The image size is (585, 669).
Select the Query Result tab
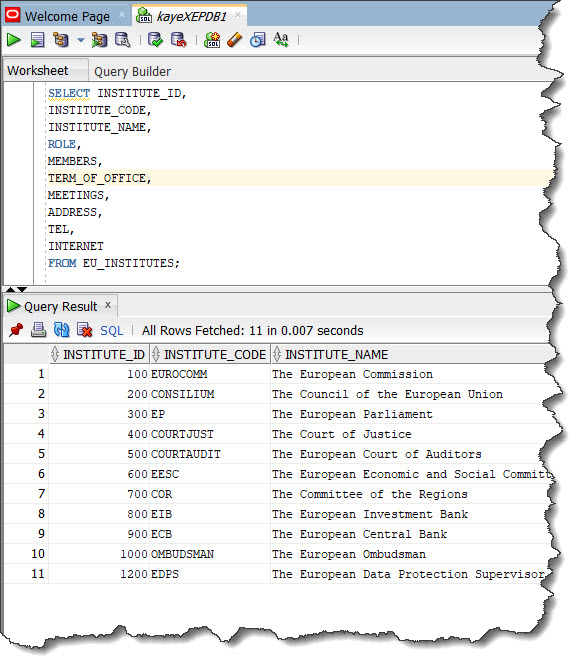coord(61,306)
